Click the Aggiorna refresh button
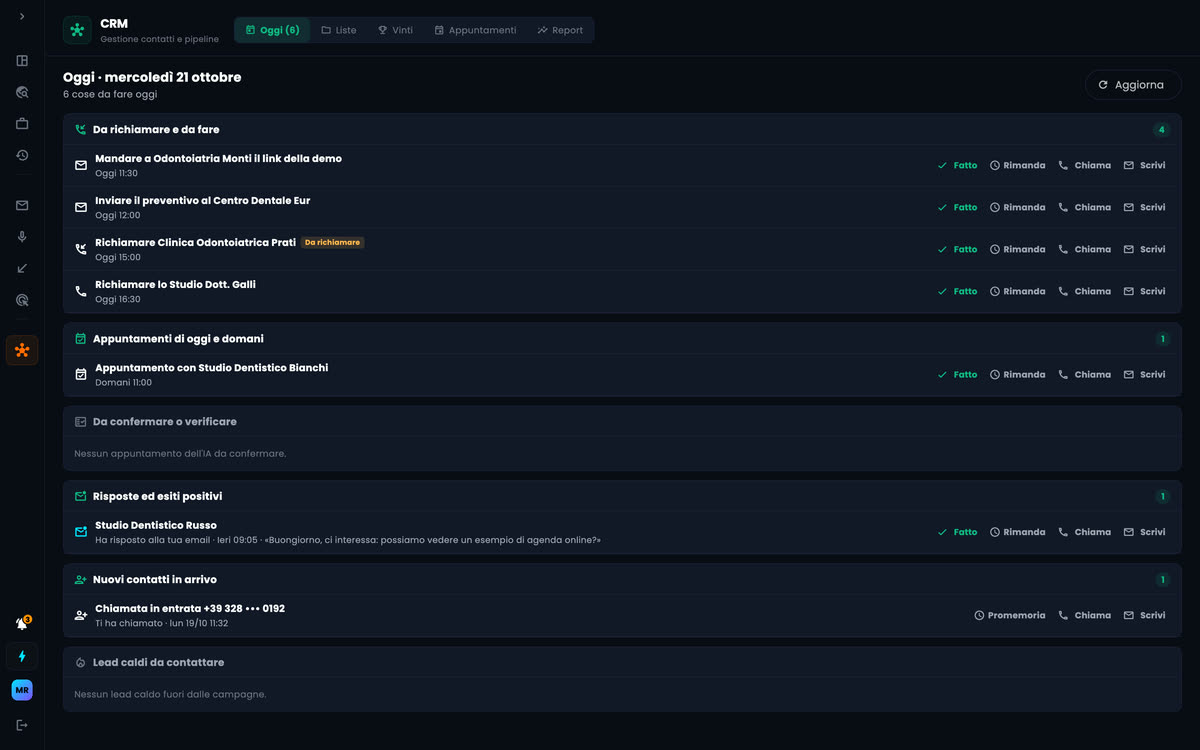 click(1133, 85)
